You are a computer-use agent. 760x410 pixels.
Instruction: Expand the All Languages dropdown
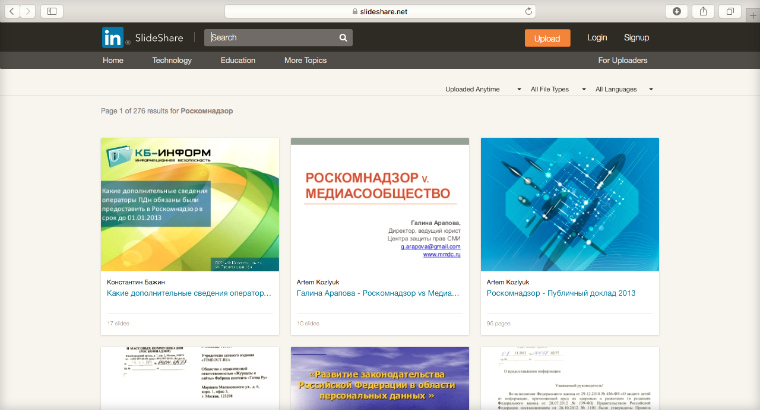point(624,89)
